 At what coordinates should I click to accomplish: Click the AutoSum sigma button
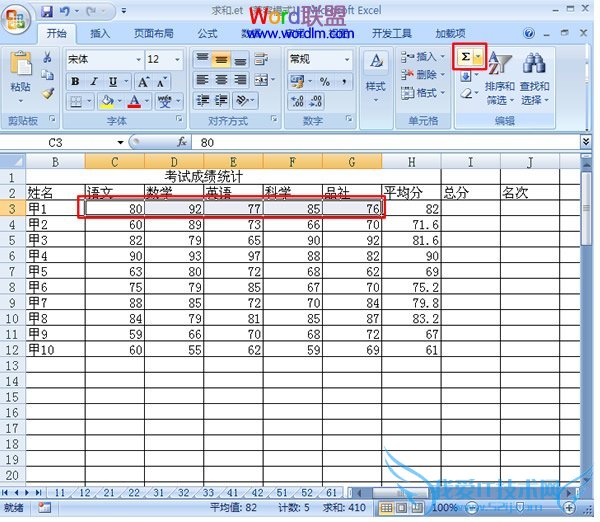pyautogui.click(x=465, y=57)
